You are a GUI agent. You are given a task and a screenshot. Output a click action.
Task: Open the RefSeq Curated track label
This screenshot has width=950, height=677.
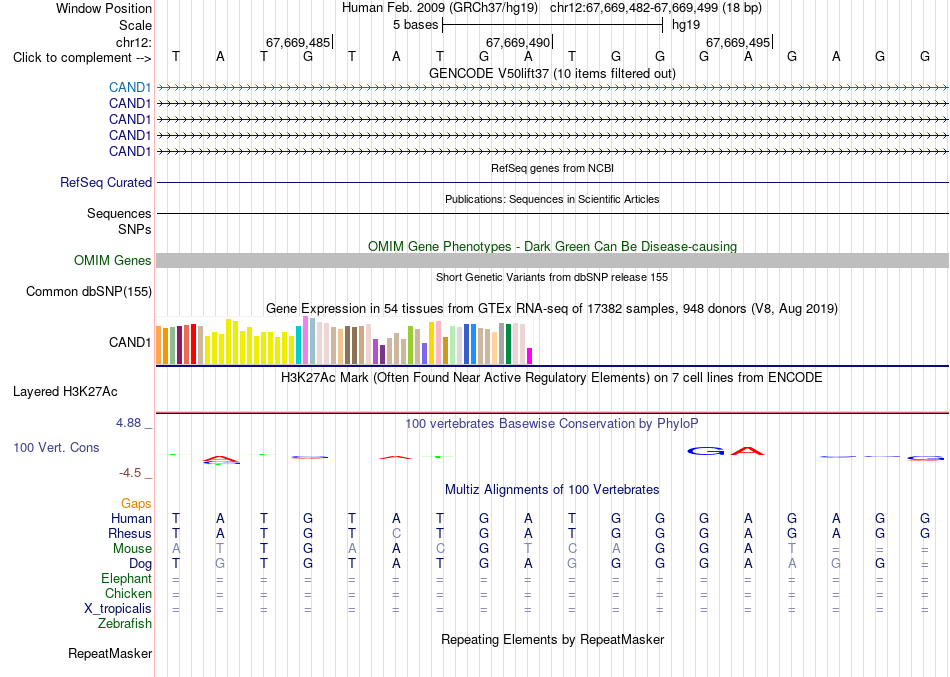[106, 182]
